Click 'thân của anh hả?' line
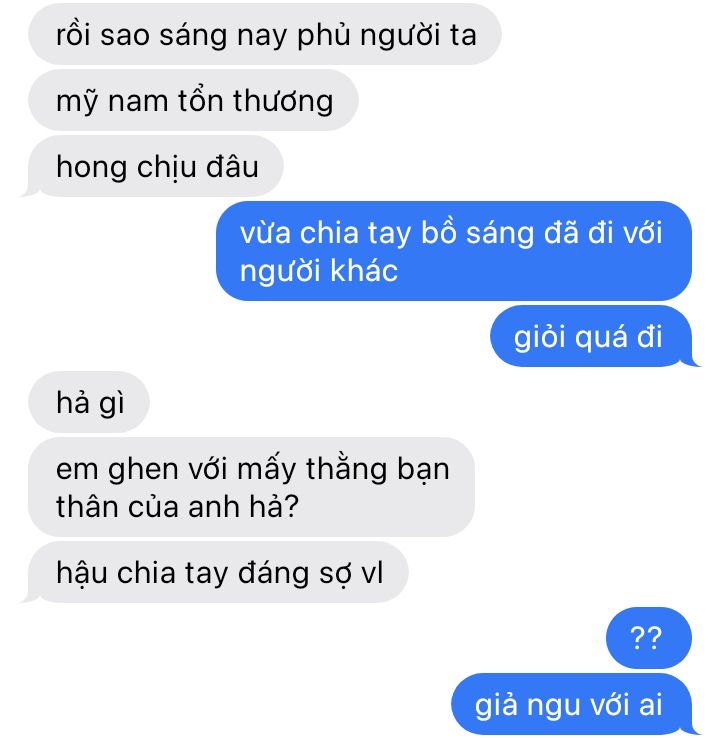Screen dimensions: 719x738 [x=177, y=506]
